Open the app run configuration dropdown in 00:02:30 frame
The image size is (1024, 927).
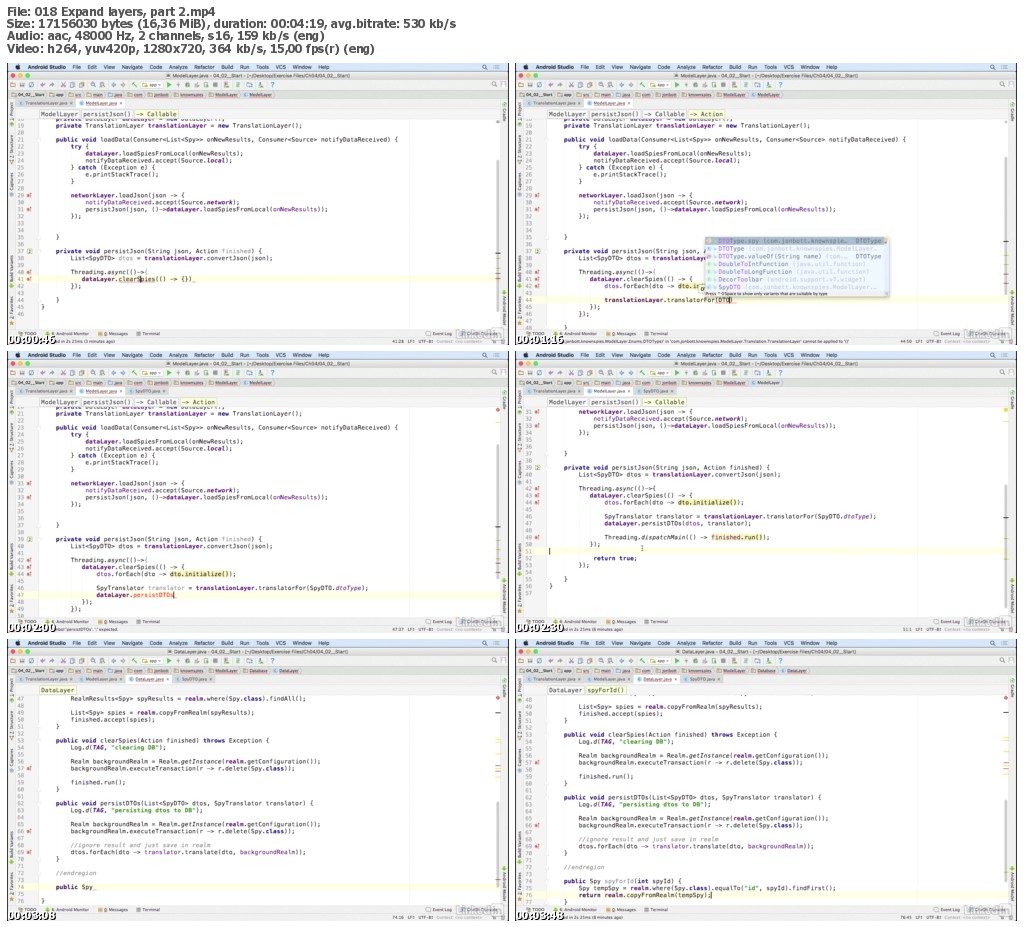click(660, 373)
